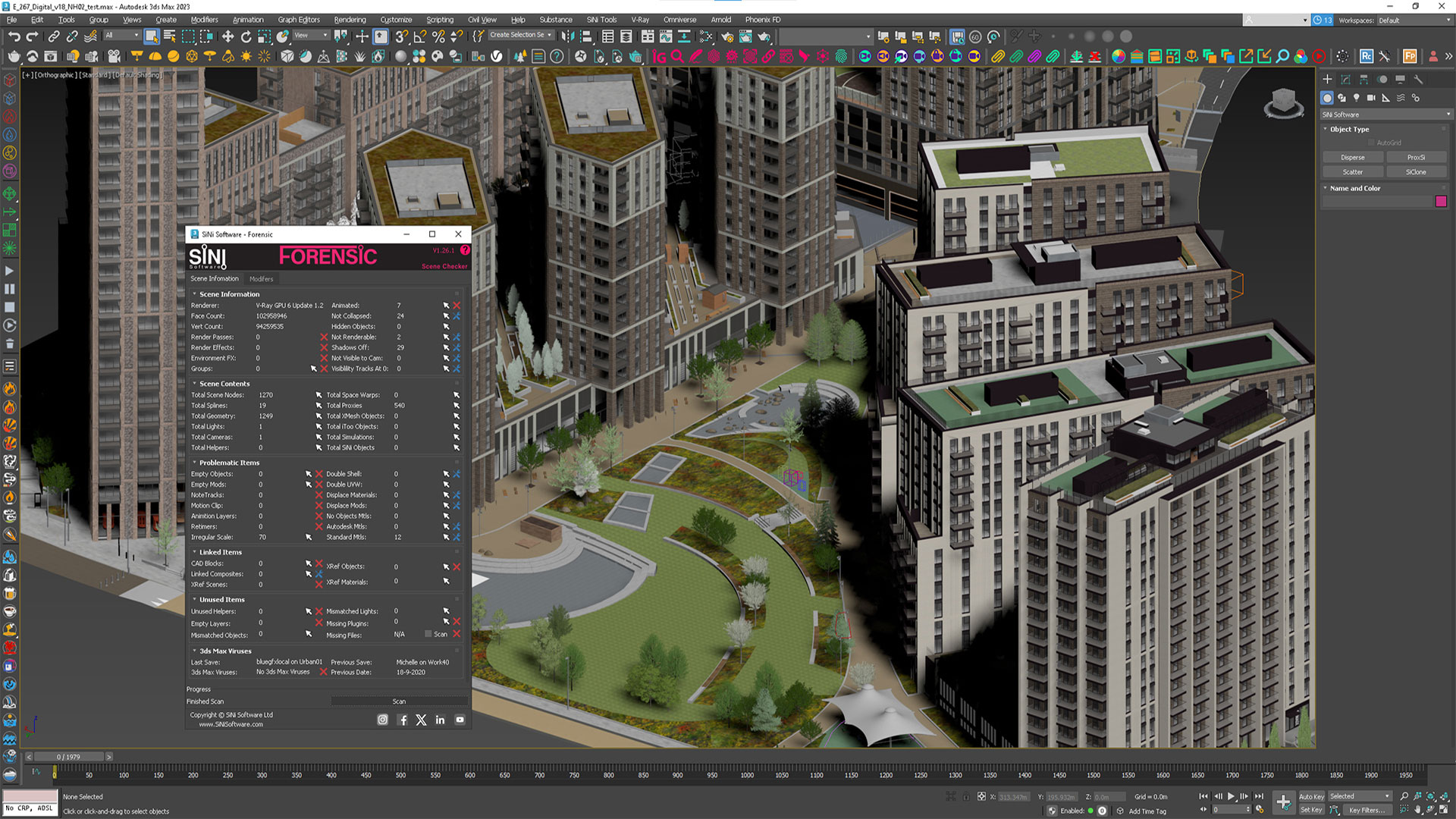Activate the Select Object tool
1456x819 pixels.
(152, 36)
